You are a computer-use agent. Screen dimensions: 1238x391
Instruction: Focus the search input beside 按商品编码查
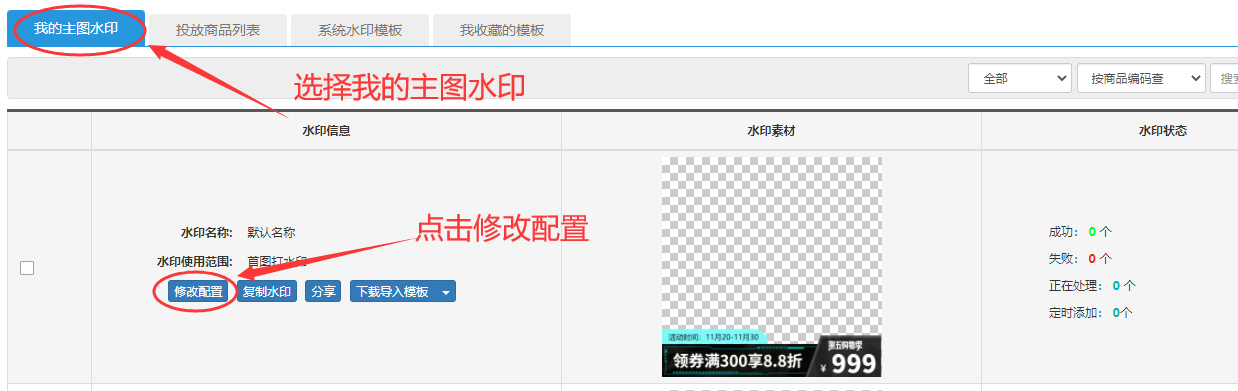(1224, 78)
